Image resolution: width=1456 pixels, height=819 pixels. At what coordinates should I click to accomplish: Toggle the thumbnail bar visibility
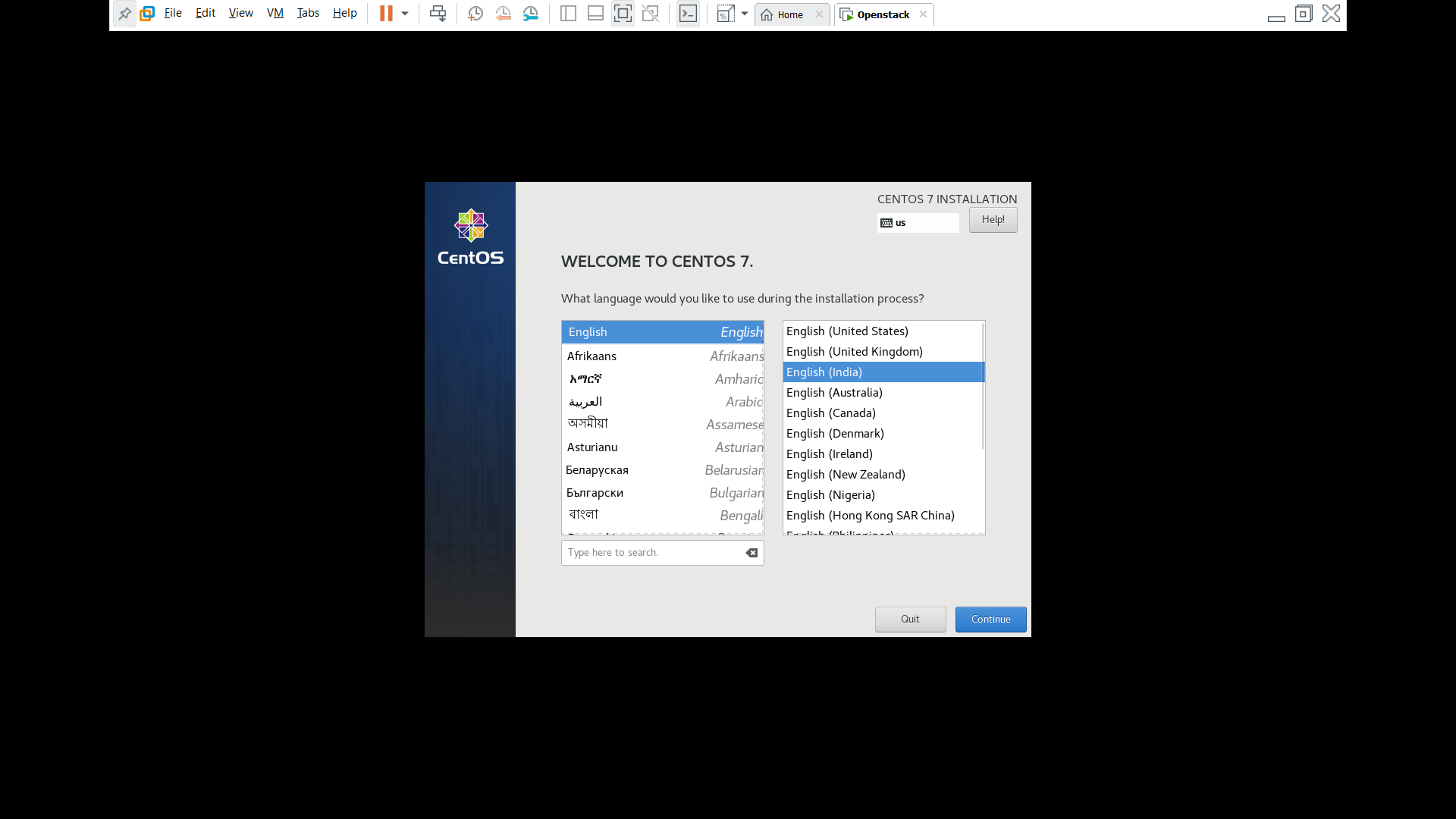click(x=595, y=13)
